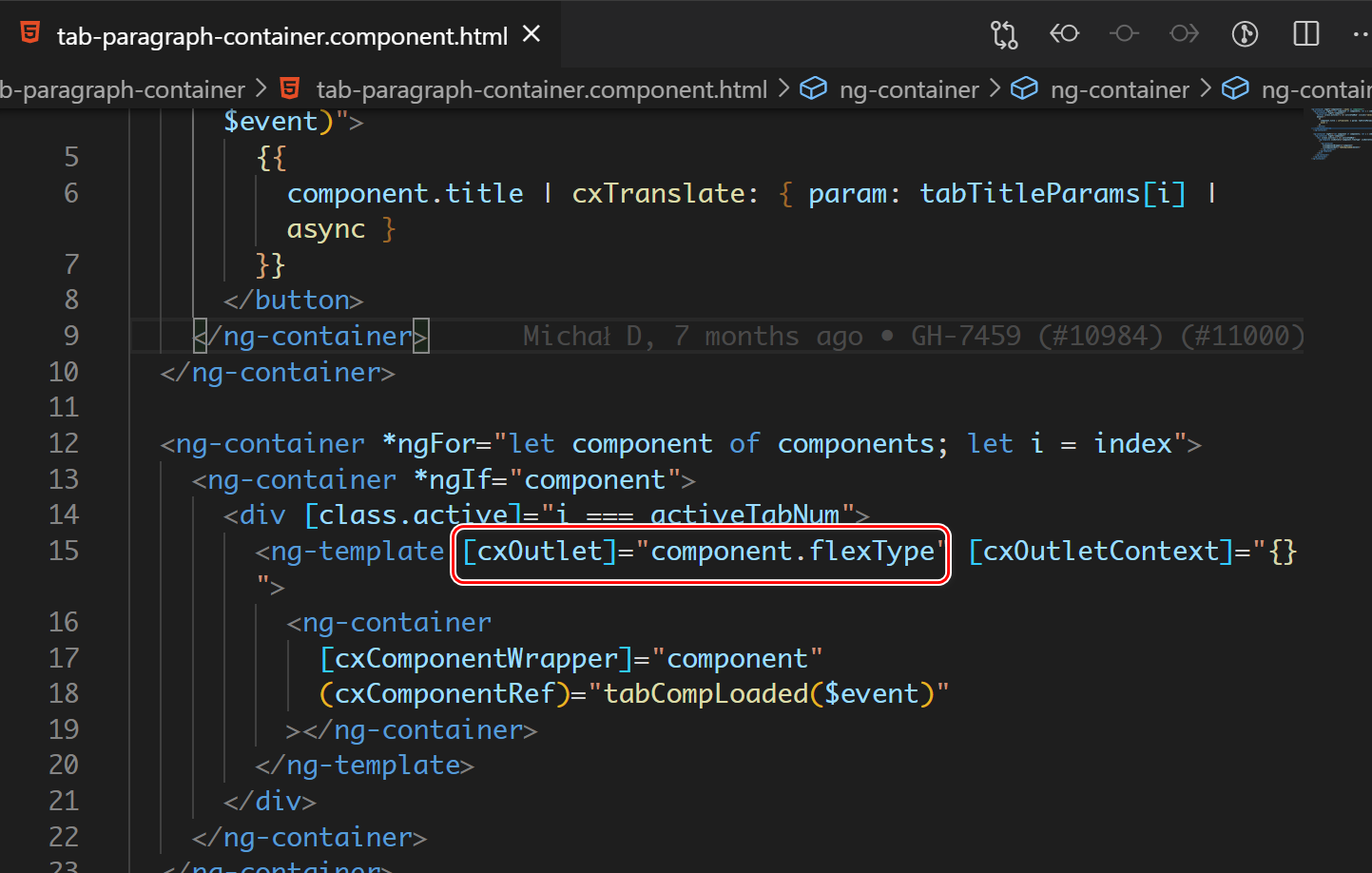This screenshot has width=1372, height=873.
Task: Click '[class.active]' binding on line 14
Action: click(x=413, y=514)
